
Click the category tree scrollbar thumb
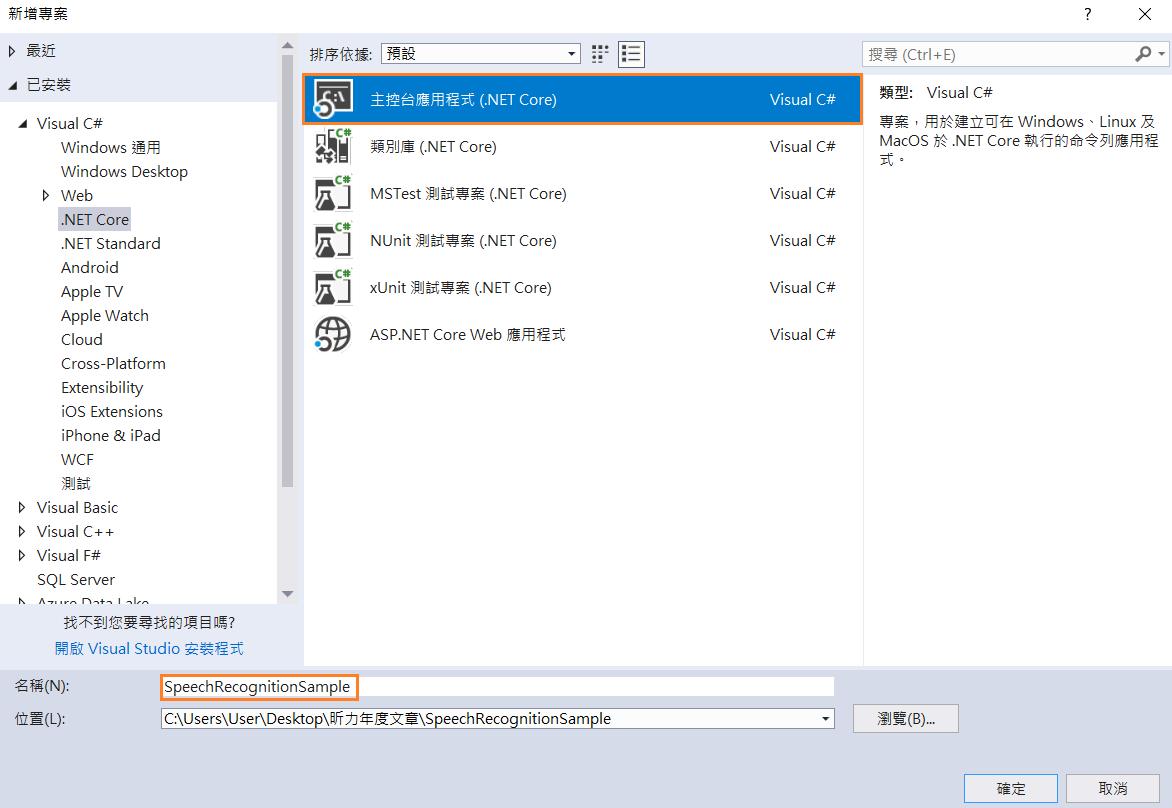coord(288,271)
